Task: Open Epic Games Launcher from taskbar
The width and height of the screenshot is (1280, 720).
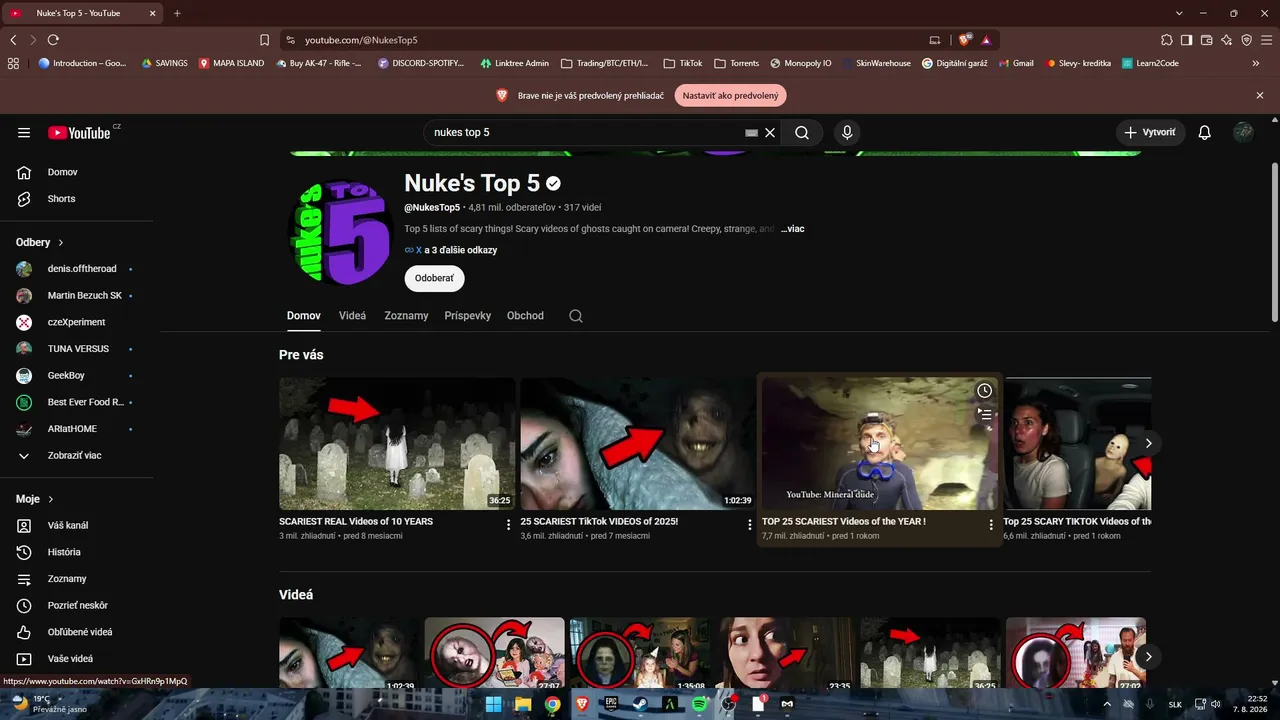Action: 611,704
